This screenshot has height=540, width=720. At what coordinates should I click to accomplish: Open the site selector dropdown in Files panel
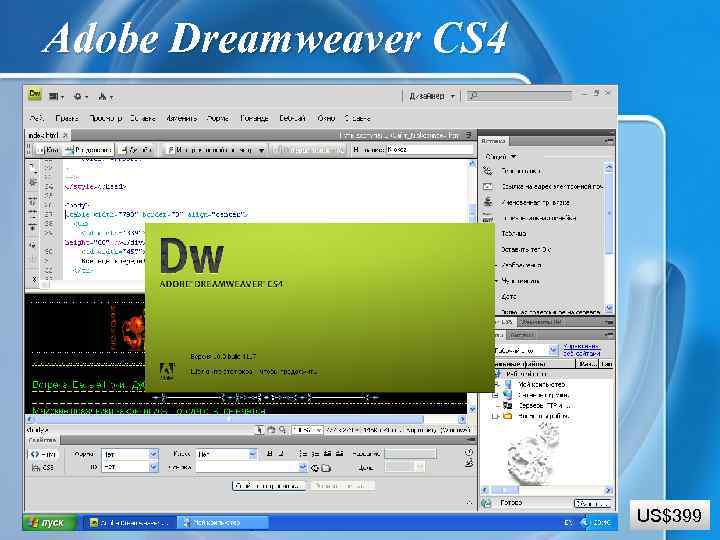tap(553, 350)
